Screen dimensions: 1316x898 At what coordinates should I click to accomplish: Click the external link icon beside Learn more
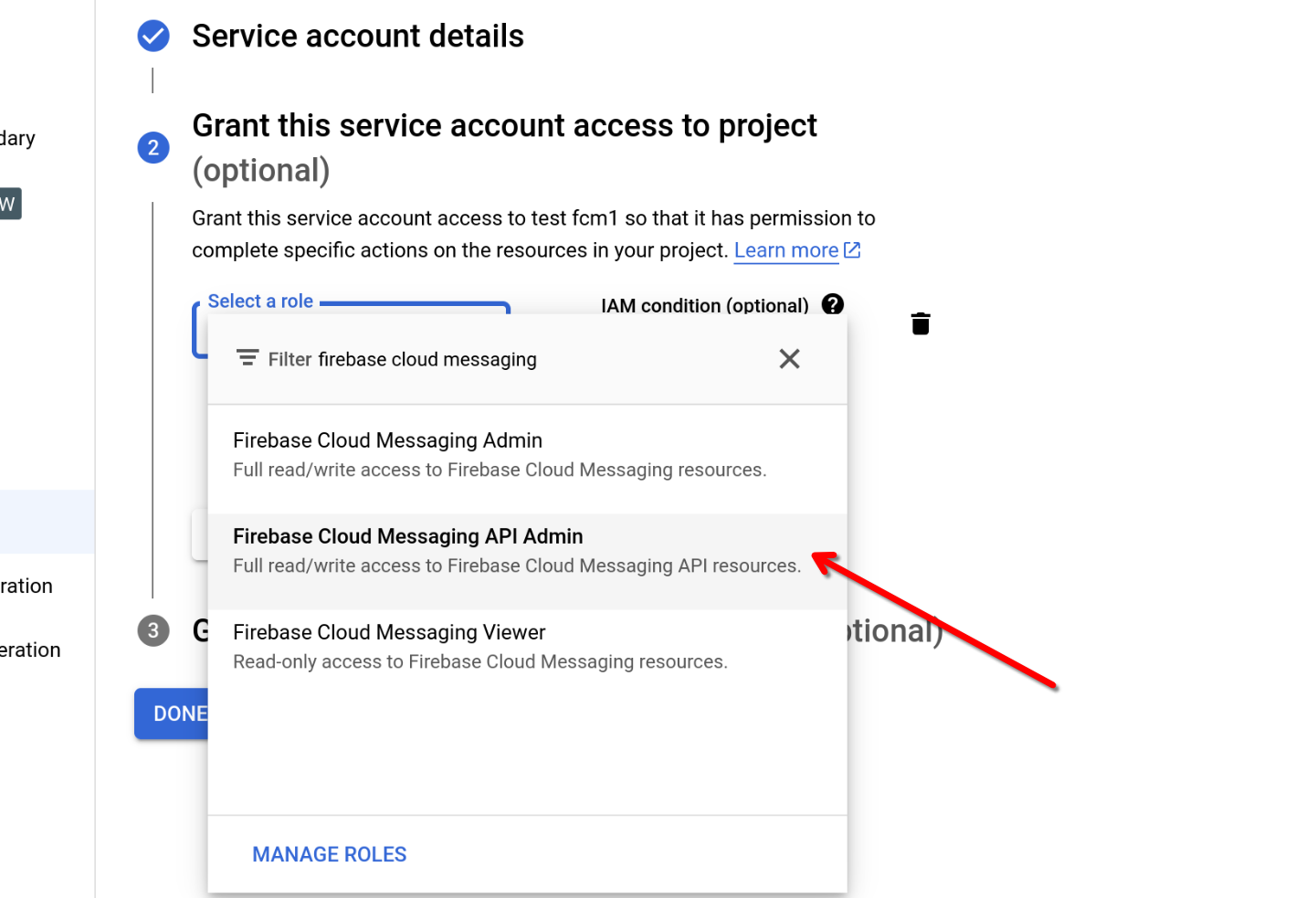(x=852, y=249)
